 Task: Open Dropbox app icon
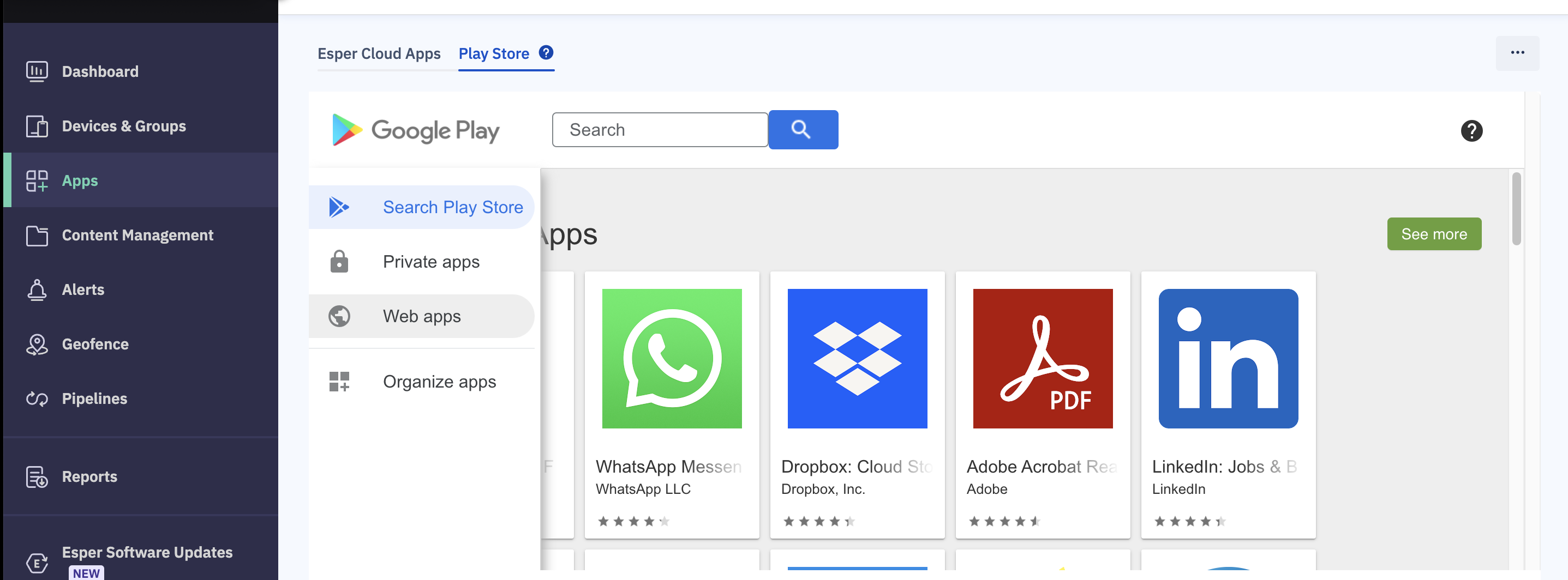pyautogui.click(x=857, y=359)
